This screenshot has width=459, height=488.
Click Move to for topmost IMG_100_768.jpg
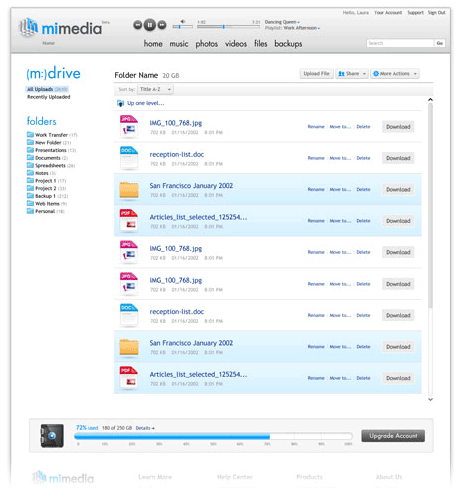click(x=340, y=127)
